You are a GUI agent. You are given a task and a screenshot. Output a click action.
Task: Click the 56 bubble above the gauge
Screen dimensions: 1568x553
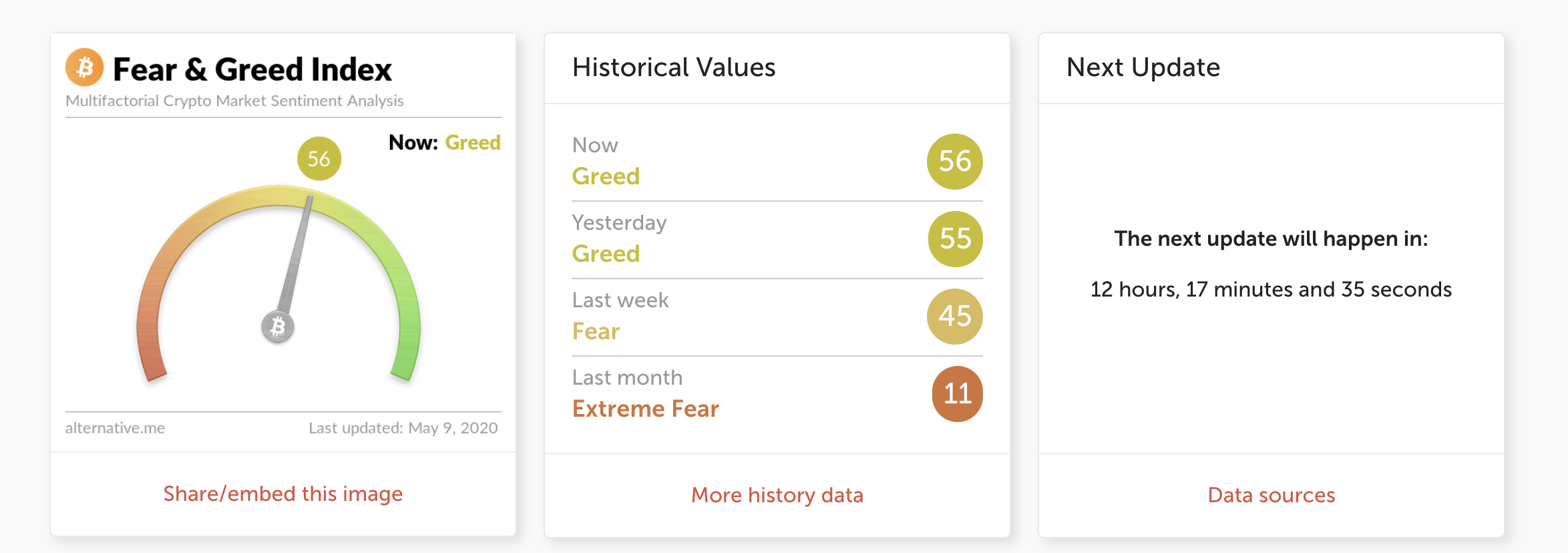pos(319,158)
